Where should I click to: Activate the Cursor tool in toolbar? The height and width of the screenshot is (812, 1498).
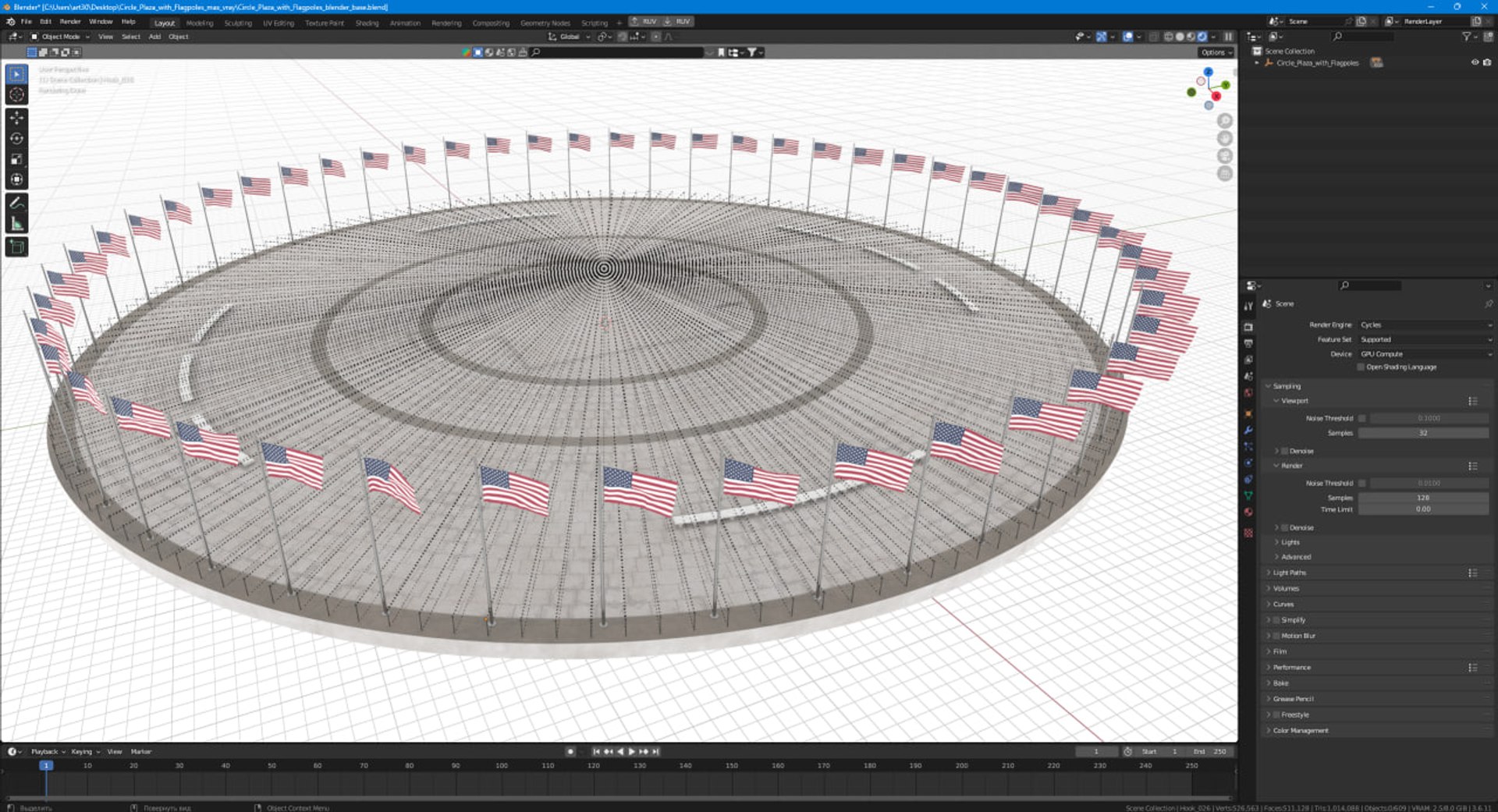click(16, 94)
